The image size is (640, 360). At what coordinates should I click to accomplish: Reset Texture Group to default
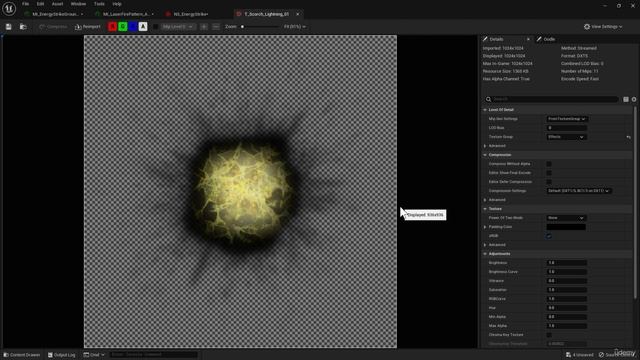tap(629, 137)
